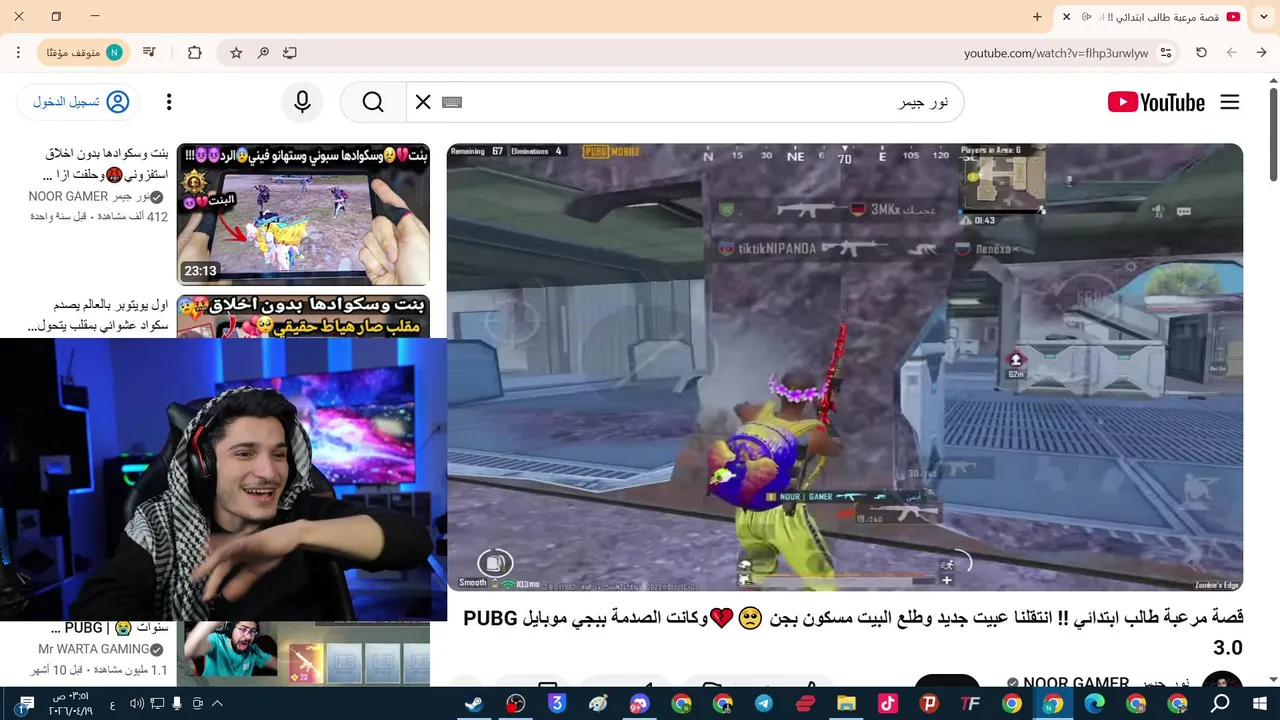This screenshot has width=1280, height=720.
Task: Click the page vertical scrollbar thumb
Action: click(1273, 135)
